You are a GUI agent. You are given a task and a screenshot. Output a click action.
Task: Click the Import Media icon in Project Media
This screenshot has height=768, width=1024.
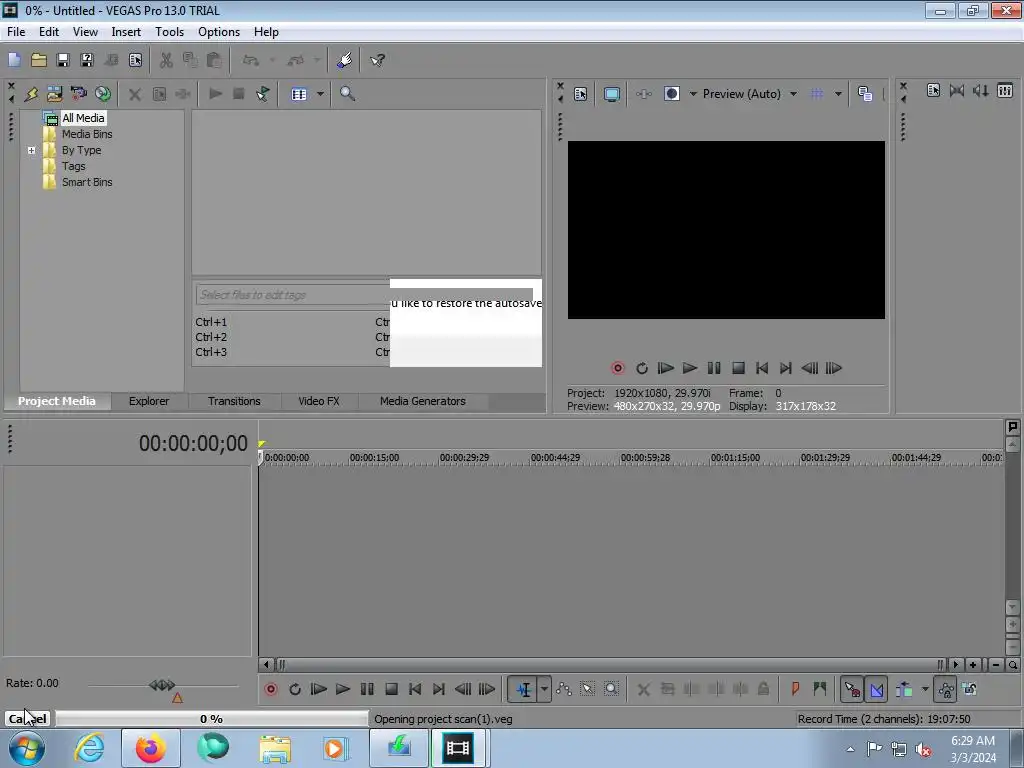tap(54, 94)
